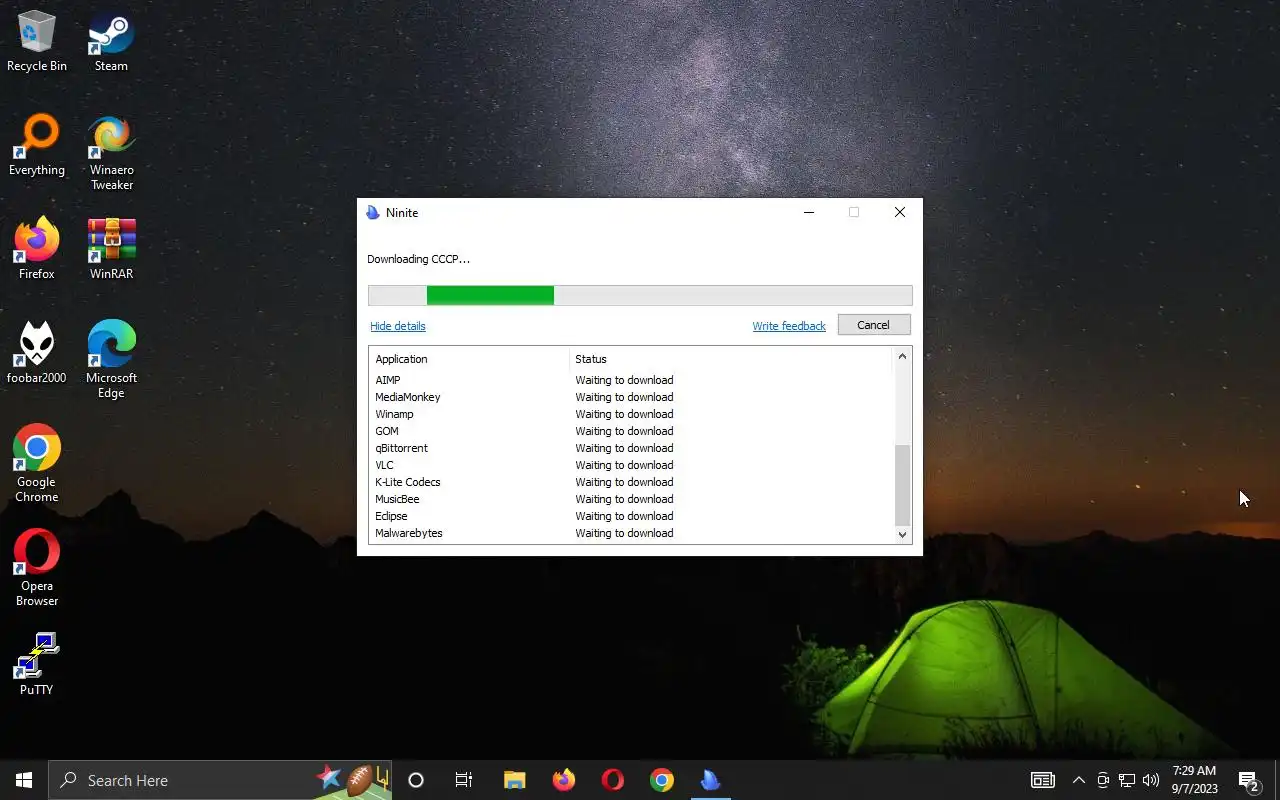1280x800 pixels.
Task: Minimize the Ninite window
Action: 809,212
